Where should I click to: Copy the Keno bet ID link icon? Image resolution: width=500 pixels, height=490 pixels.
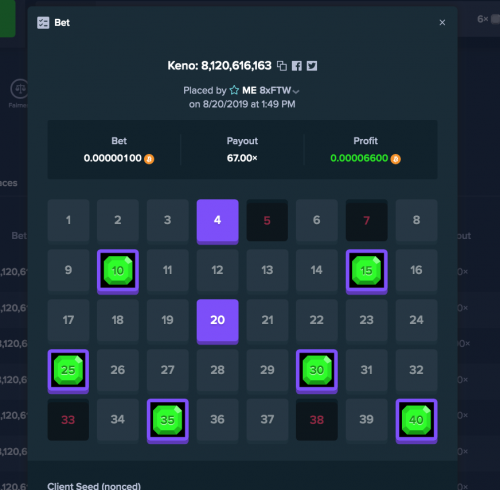click(282, 66)
